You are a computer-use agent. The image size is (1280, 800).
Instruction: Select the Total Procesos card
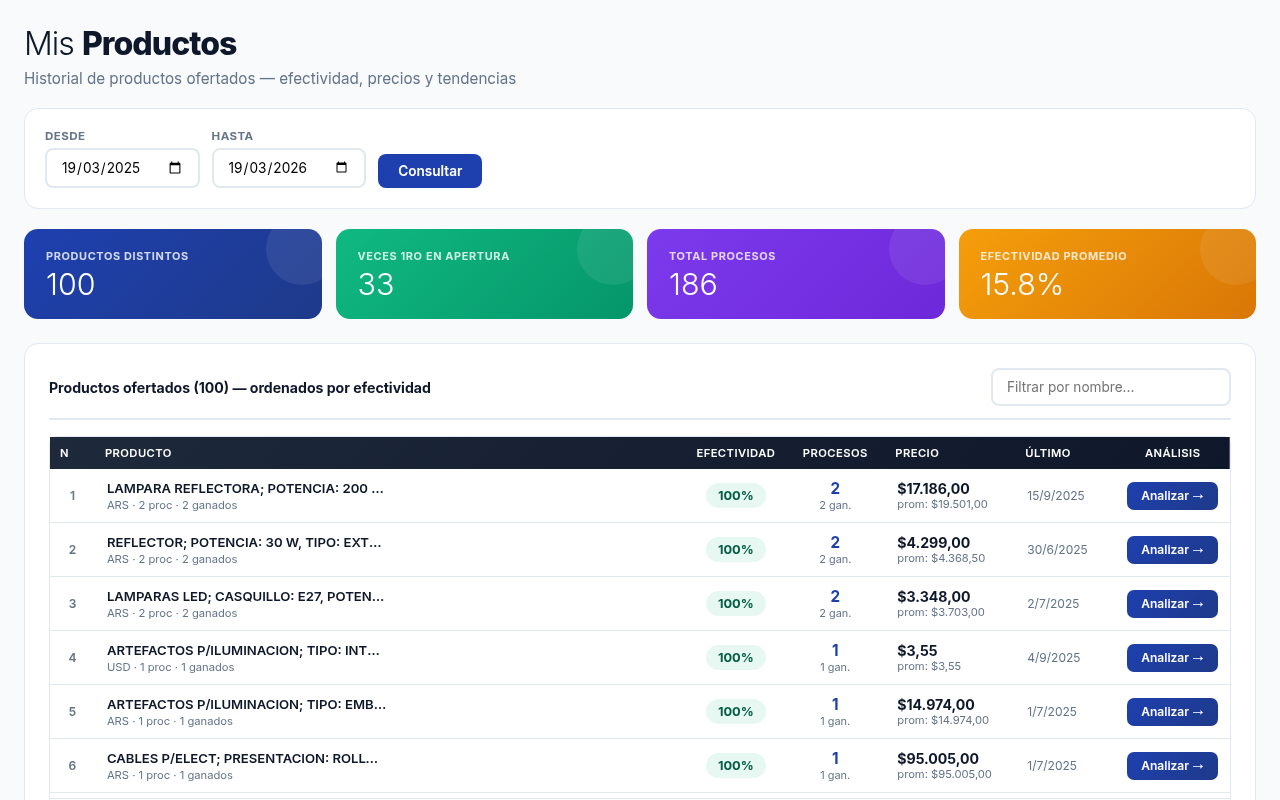click(x=795, y=274)
